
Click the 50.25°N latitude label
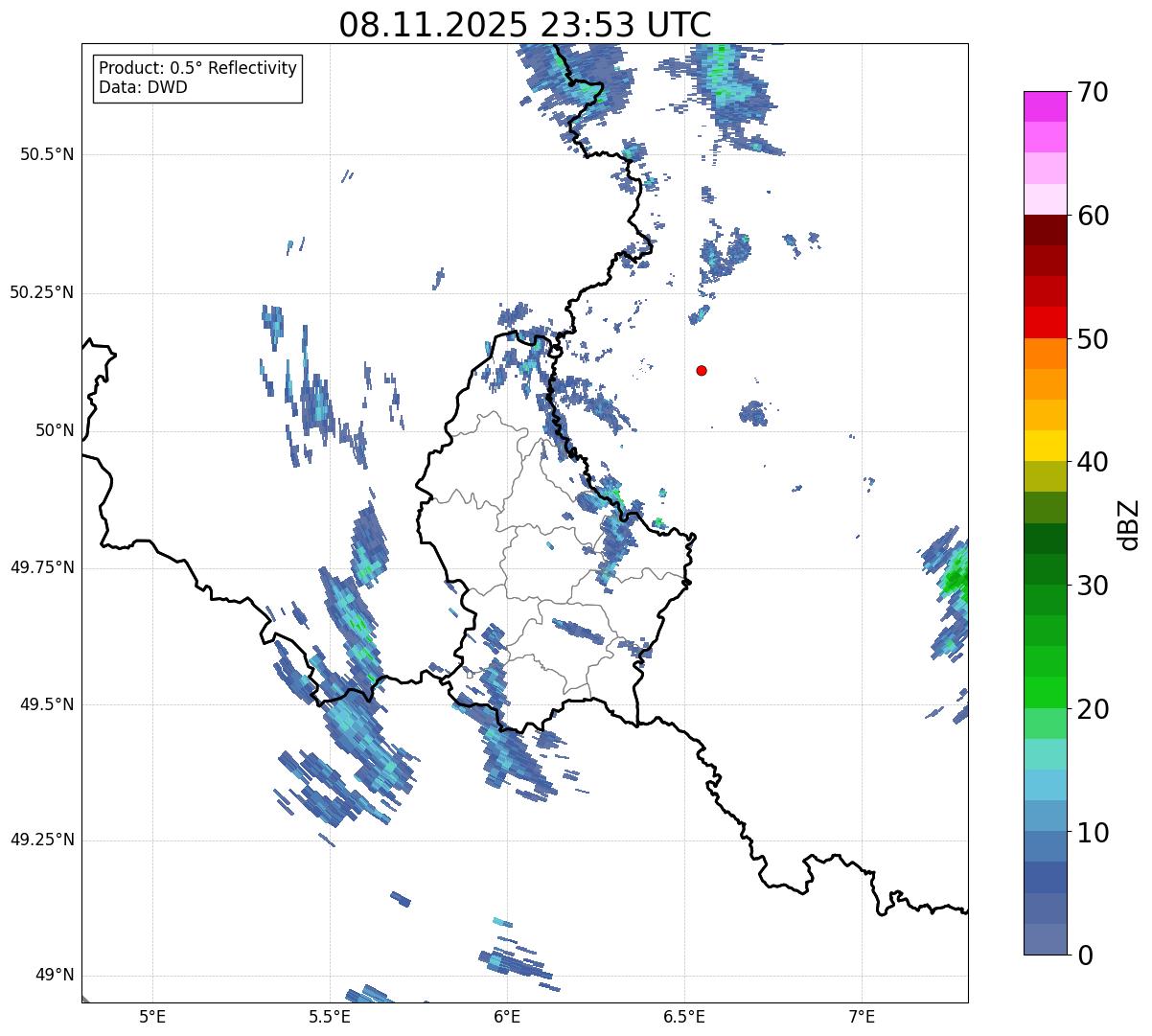click(41, 292)
